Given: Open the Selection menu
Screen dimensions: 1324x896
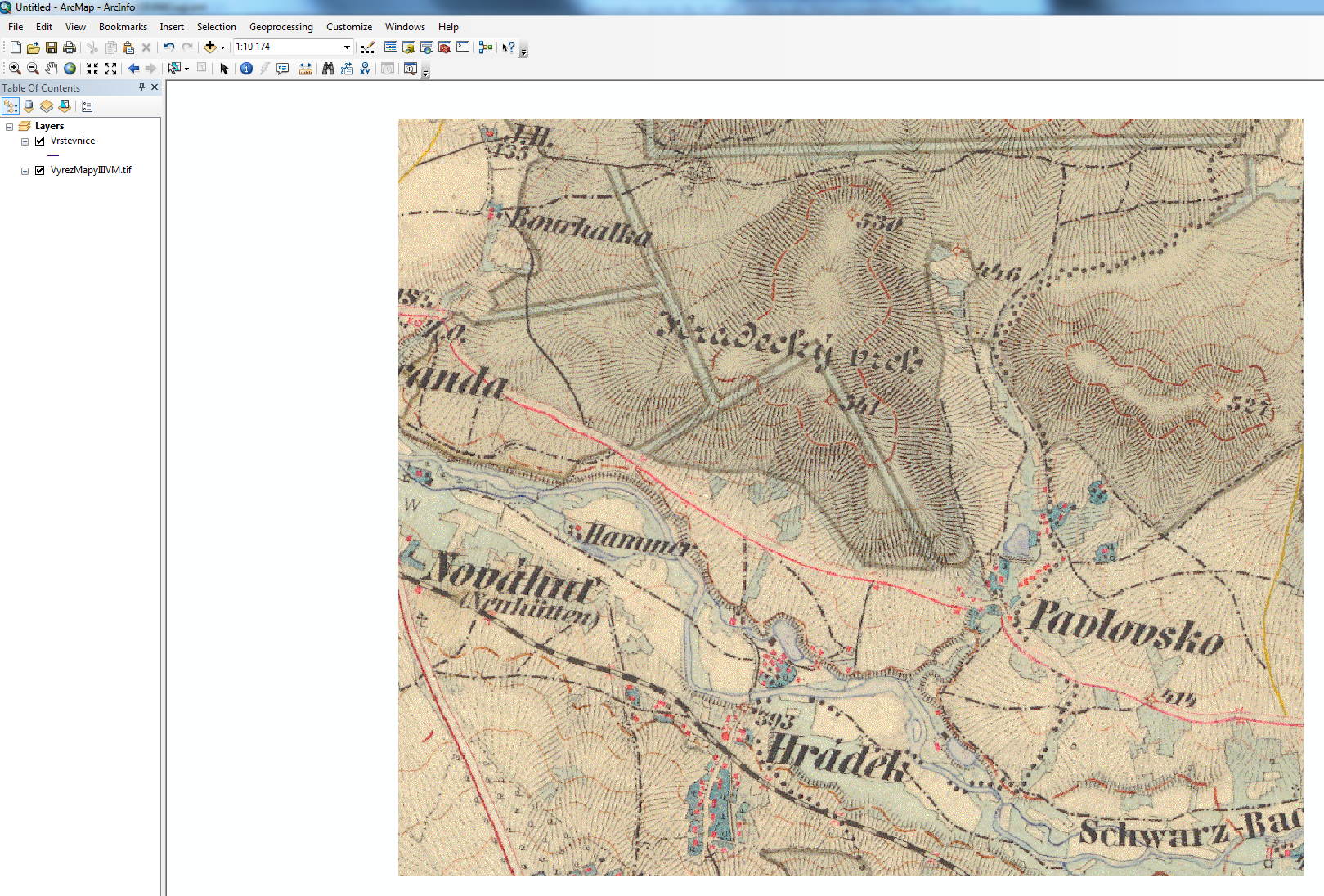Looking at the screenshot, I should 216,27.
